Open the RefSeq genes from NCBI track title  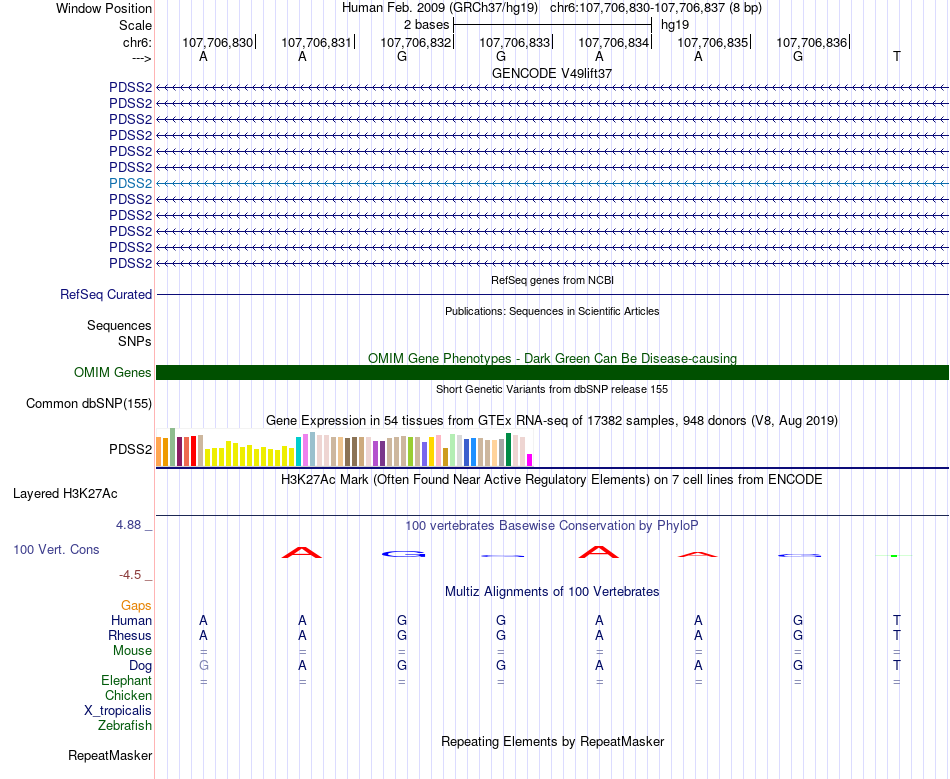click(x=552, y=280)
